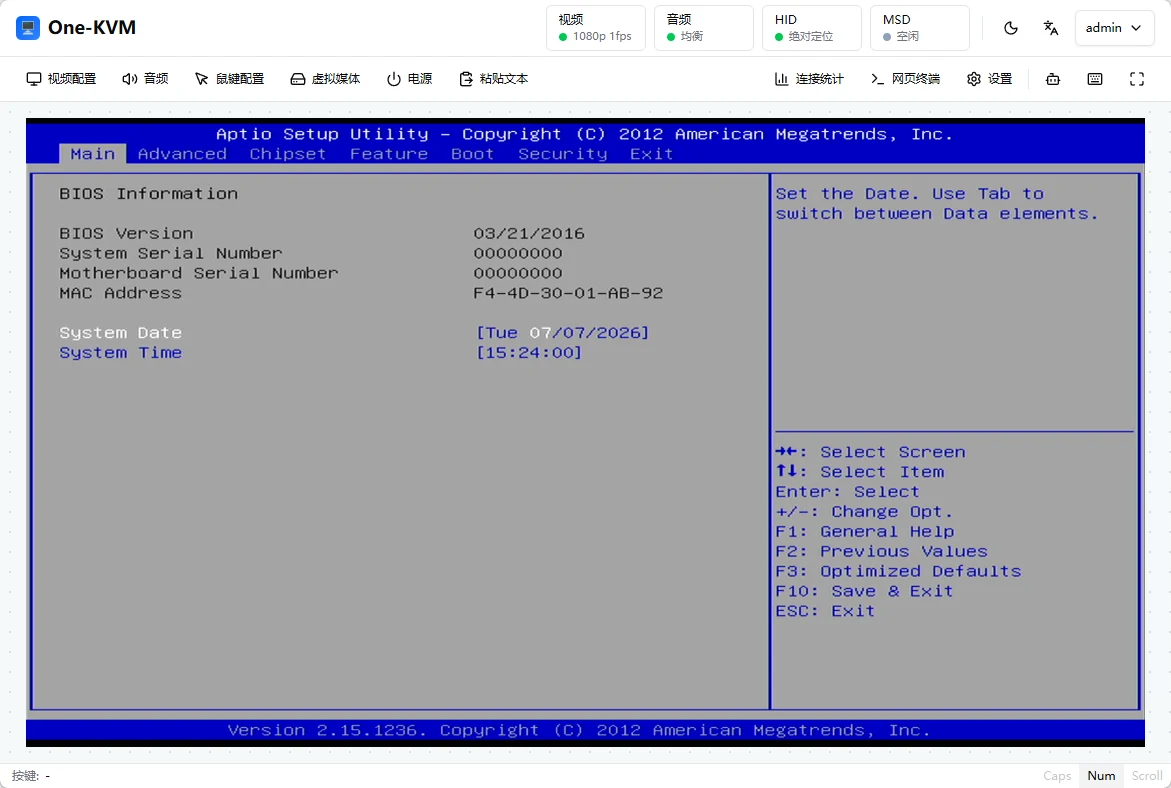Open 视频配置 video settings
This screenshot has height=788, width=1171.
click(x=62, y=78)
